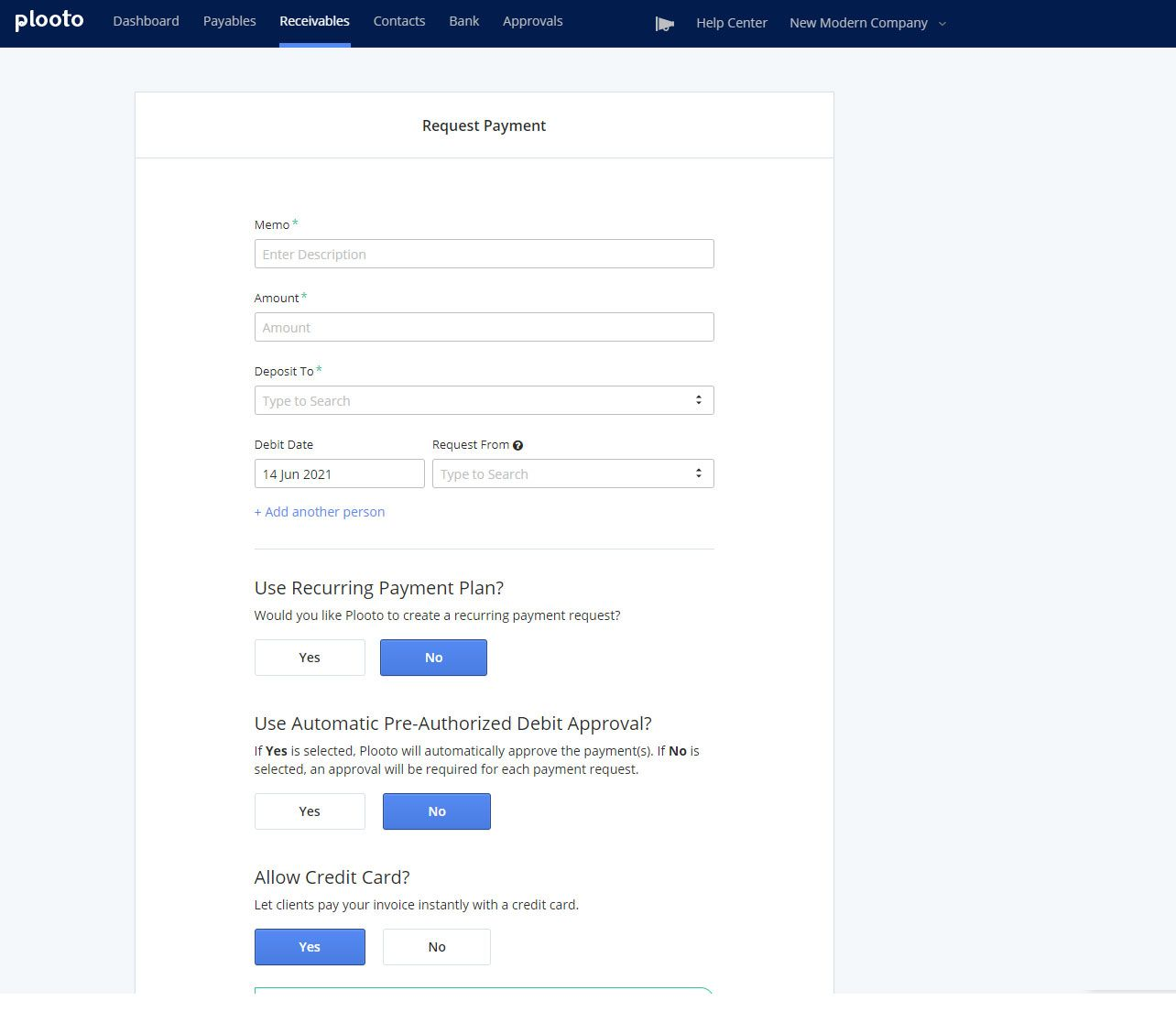This screenshot has width=1176, height=1012.
Task: Open the Dashboard page
Action: coord(146,20)
